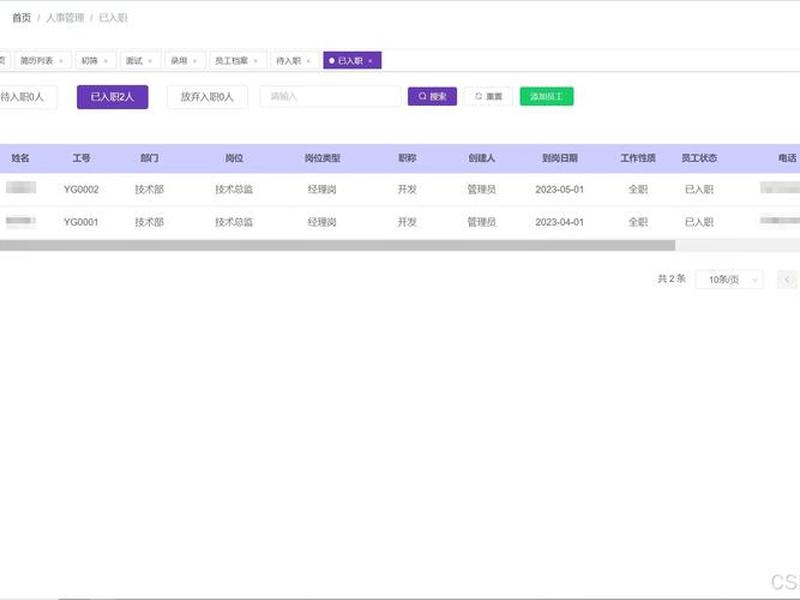The width and height of the screenshot is (800, 600).
Task: Click the table's horizontal scrollbar
Action: (337, 245)
